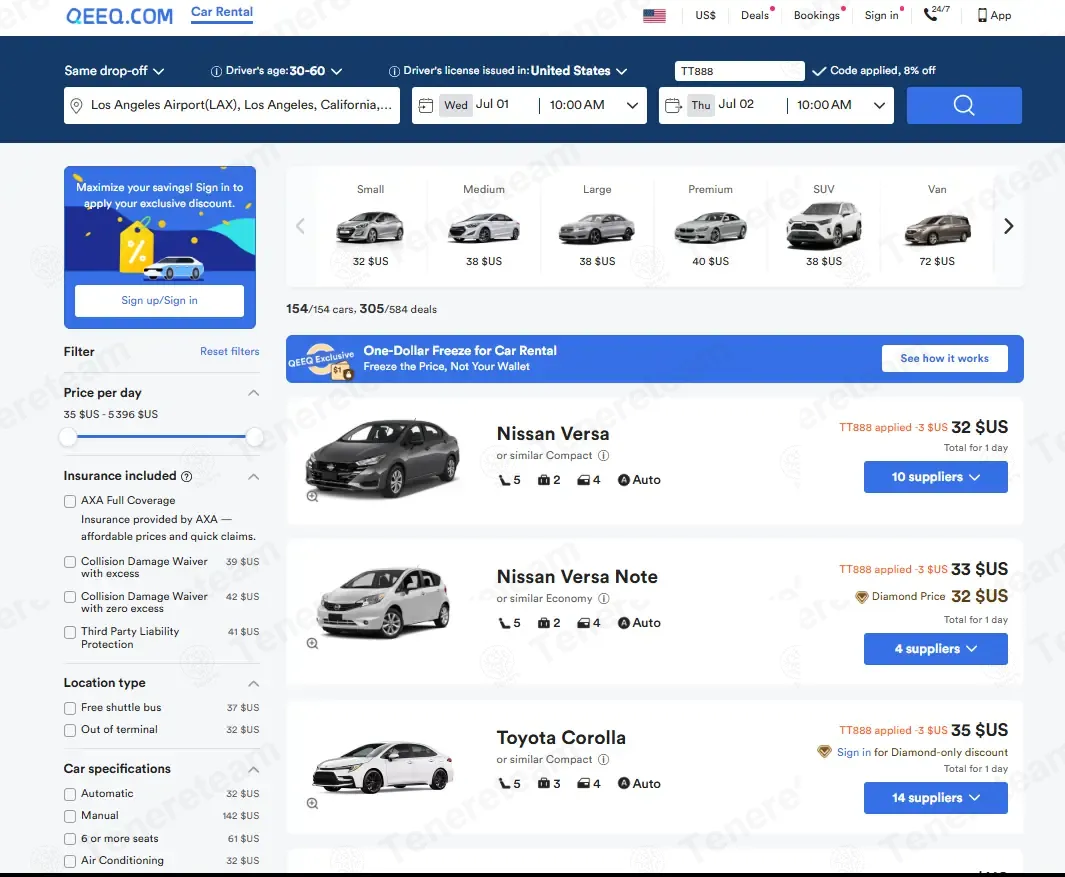Zoom the Nissan Versa Note image
The width and height of the screenshot is (1065, 877).
[312, 643]
